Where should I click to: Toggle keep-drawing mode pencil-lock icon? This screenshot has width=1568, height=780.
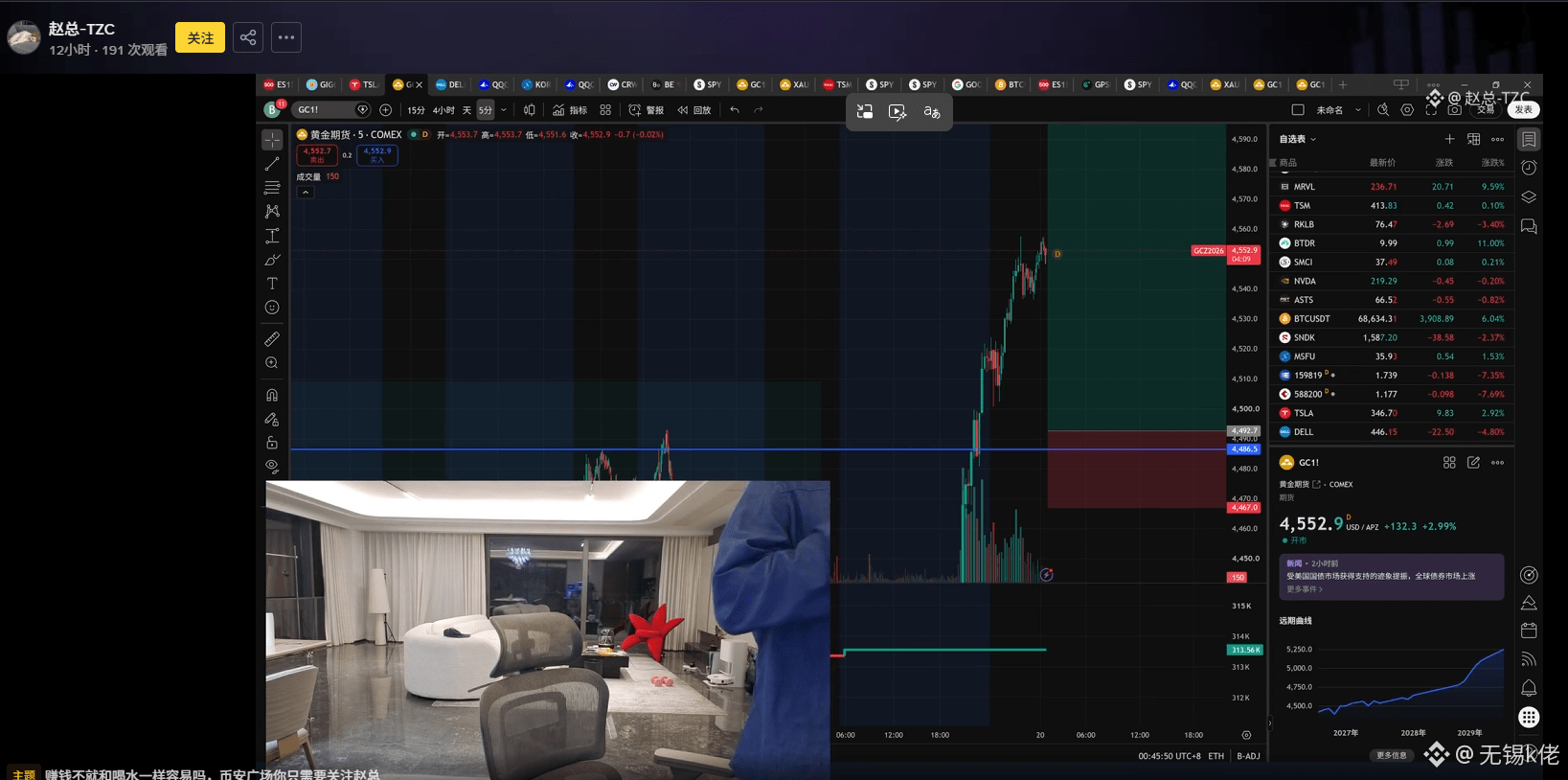(272, 419)
